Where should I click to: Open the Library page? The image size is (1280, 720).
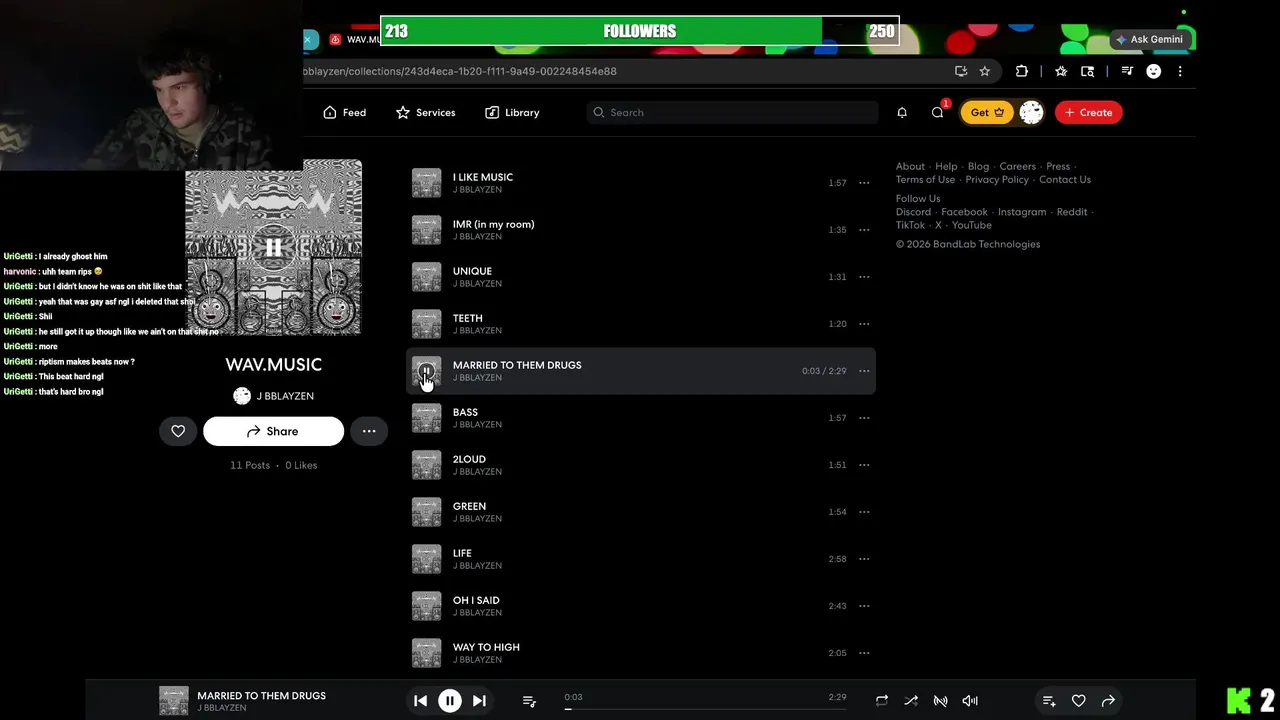[x=512, y=112]
